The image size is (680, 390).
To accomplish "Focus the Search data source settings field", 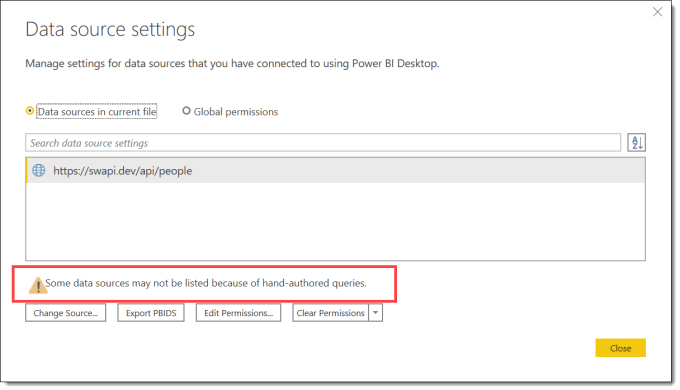I will point(323,143).
